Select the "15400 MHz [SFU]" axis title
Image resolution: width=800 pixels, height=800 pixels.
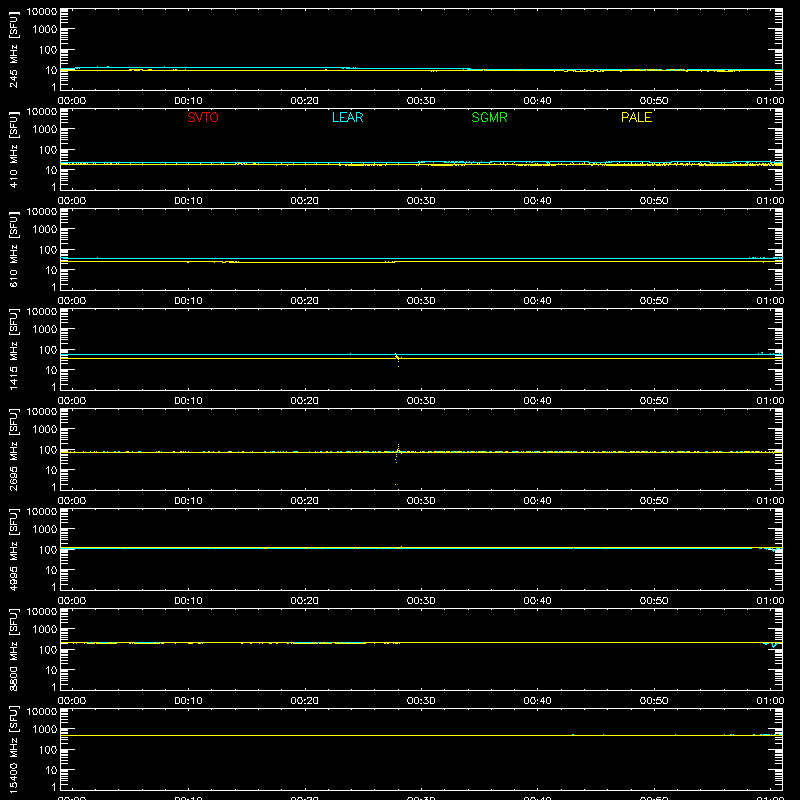coord(13,749)
